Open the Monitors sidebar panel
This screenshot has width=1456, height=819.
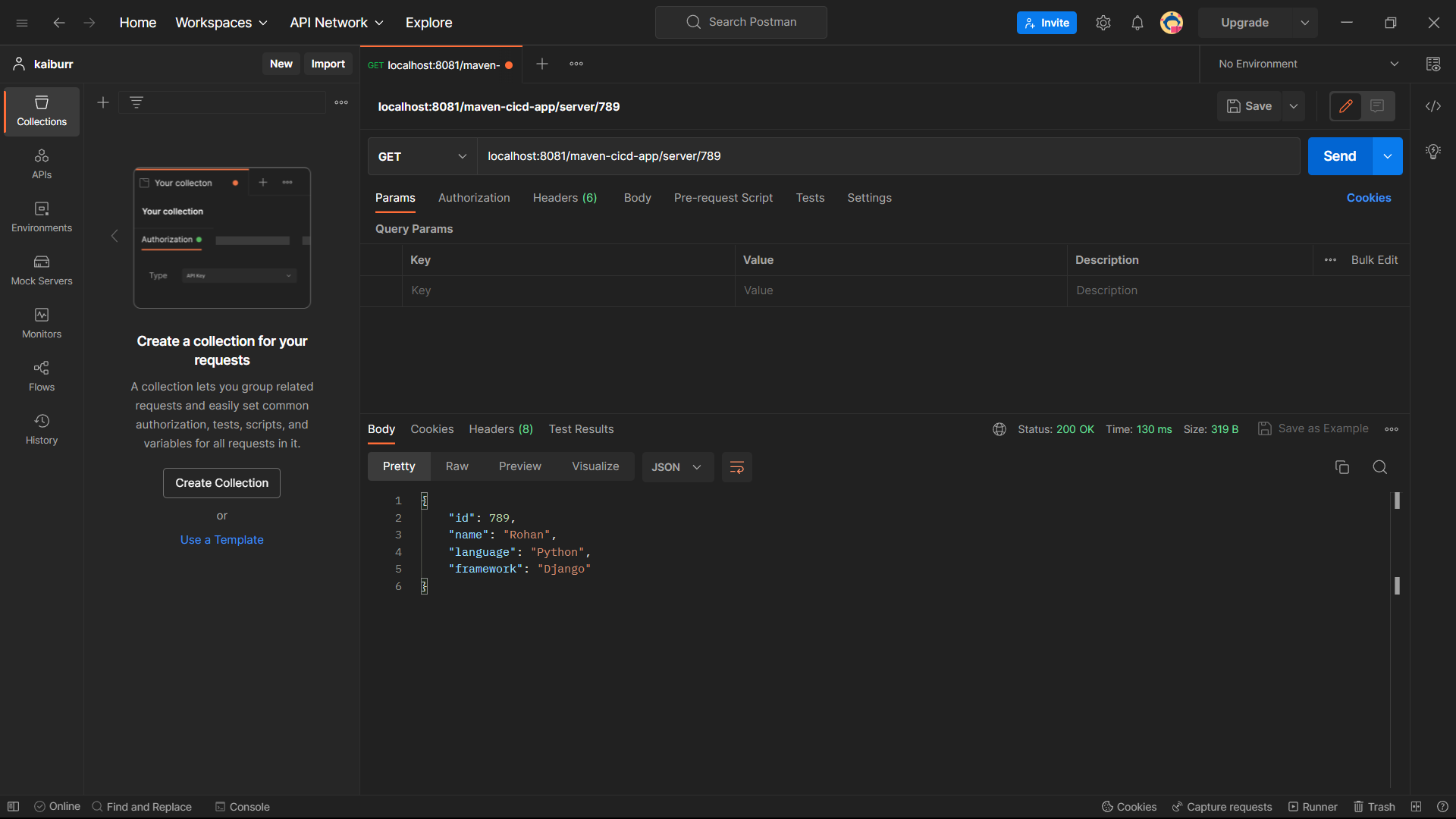pos(41,324)
